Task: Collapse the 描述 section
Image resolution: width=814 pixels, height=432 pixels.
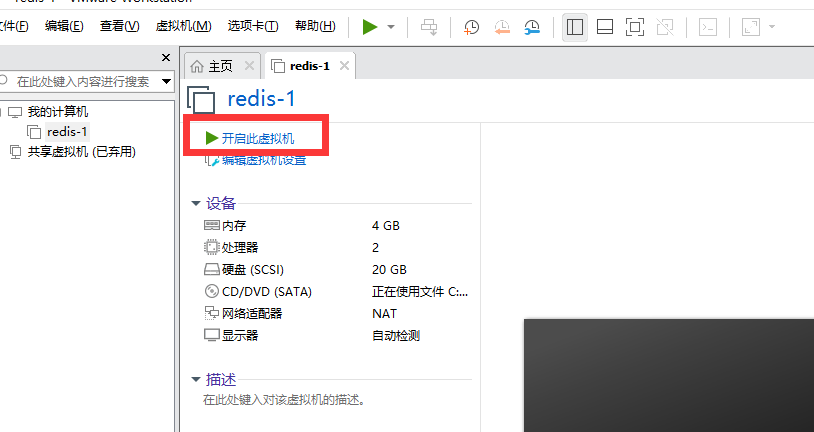Action: [x=196, y=380]
